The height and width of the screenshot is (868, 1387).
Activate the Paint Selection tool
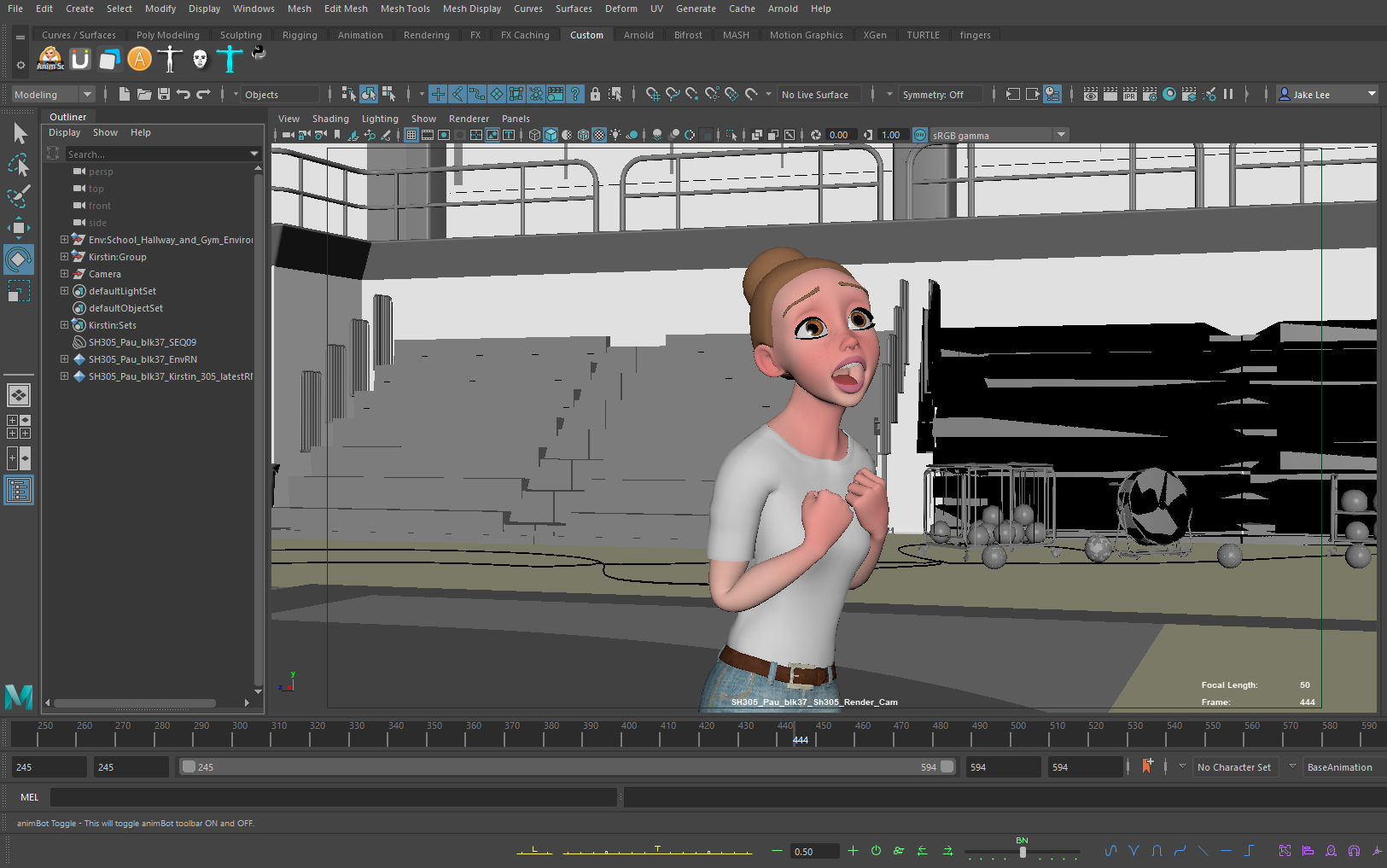19,196
